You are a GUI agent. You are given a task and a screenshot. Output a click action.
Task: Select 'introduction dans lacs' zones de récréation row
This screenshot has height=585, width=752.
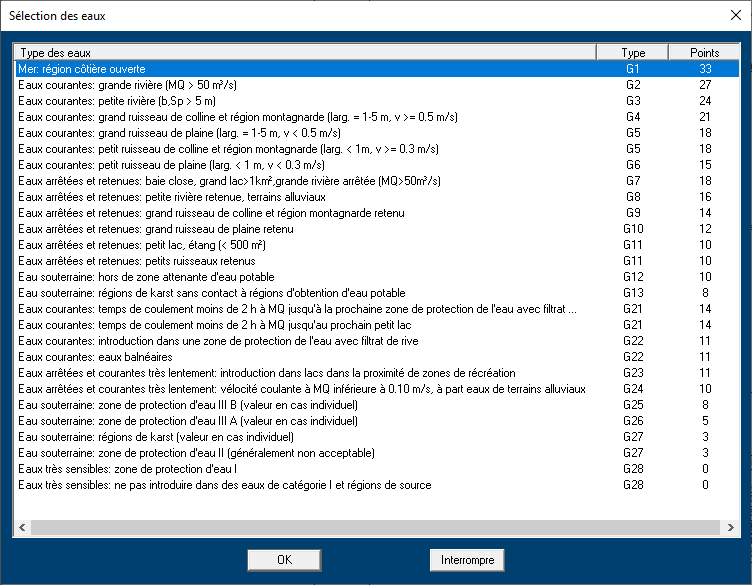point(377,373)
